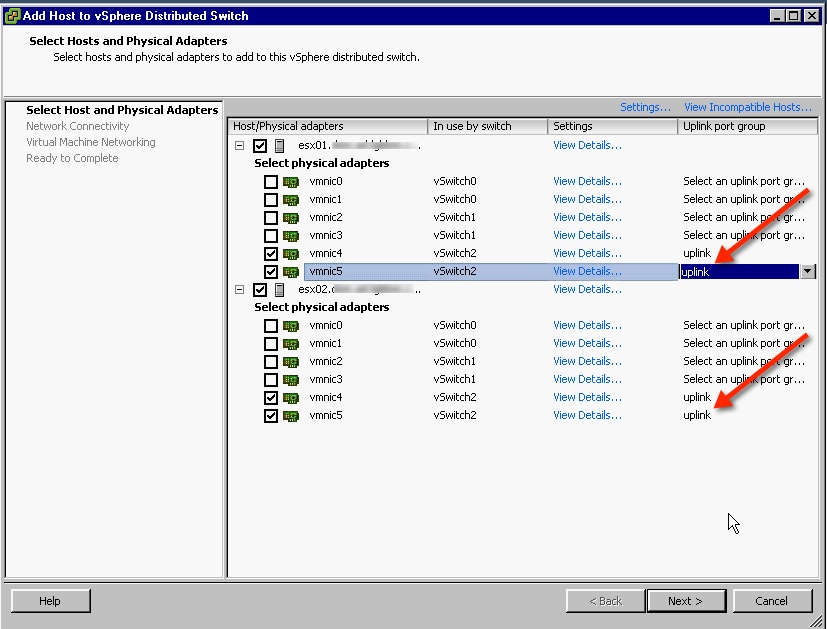Check vmnic0 under esx02
Image resolution: width=827 pixels, height=629 pixels.
[x=271, y=326]
